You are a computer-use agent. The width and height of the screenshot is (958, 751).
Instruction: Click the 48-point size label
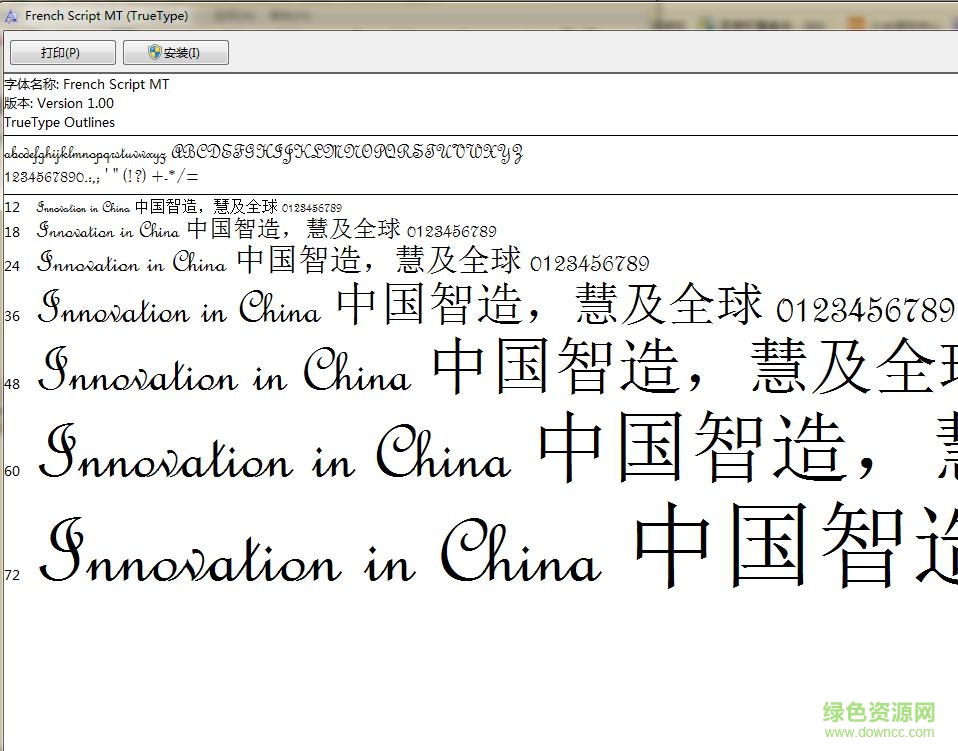tap(12, 384)
